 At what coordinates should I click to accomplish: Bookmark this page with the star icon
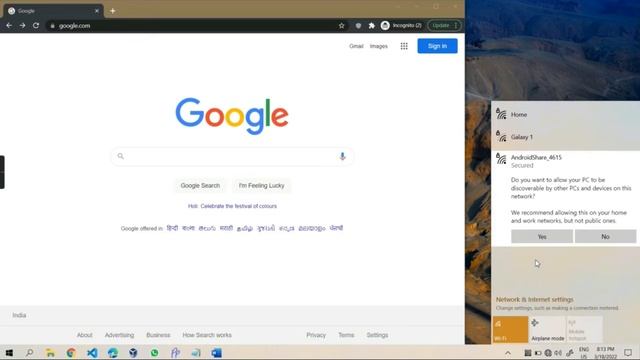point(342,26)
